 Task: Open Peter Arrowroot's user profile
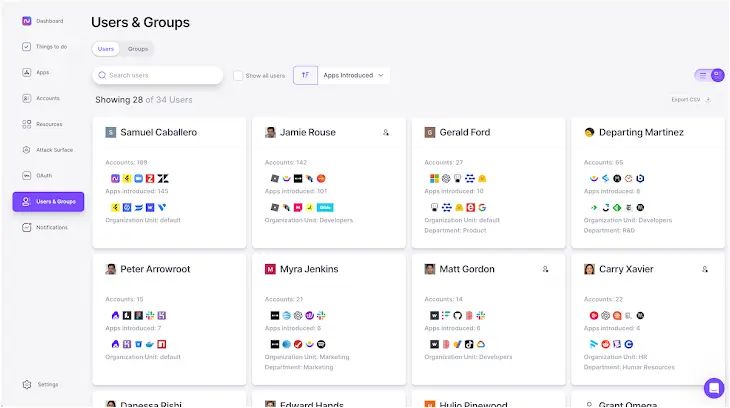tap(155, 269)
